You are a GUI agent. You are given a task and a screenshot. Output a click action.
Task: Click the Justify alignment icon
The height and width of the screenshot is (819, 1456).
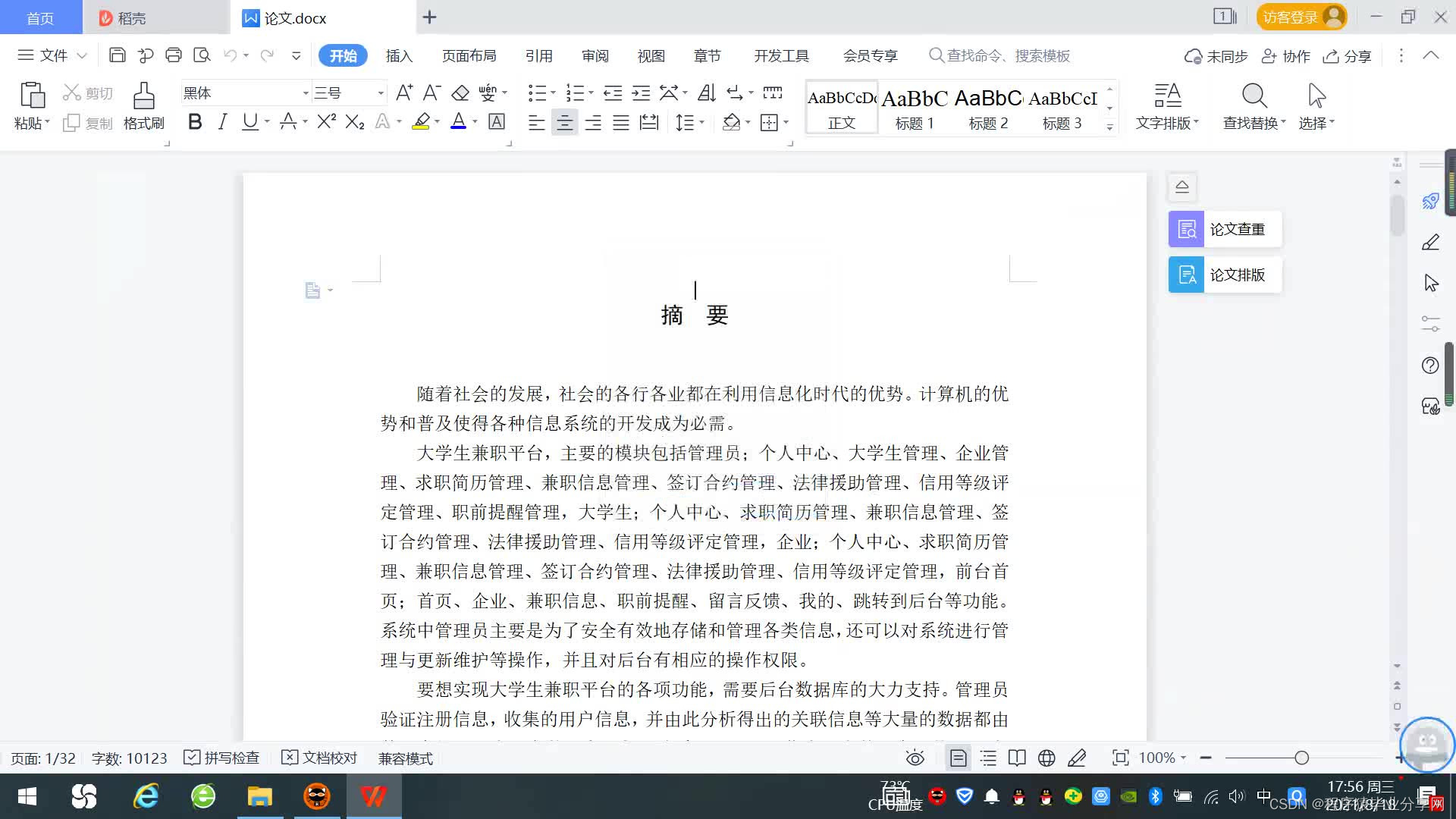click(x=621, y=123)
